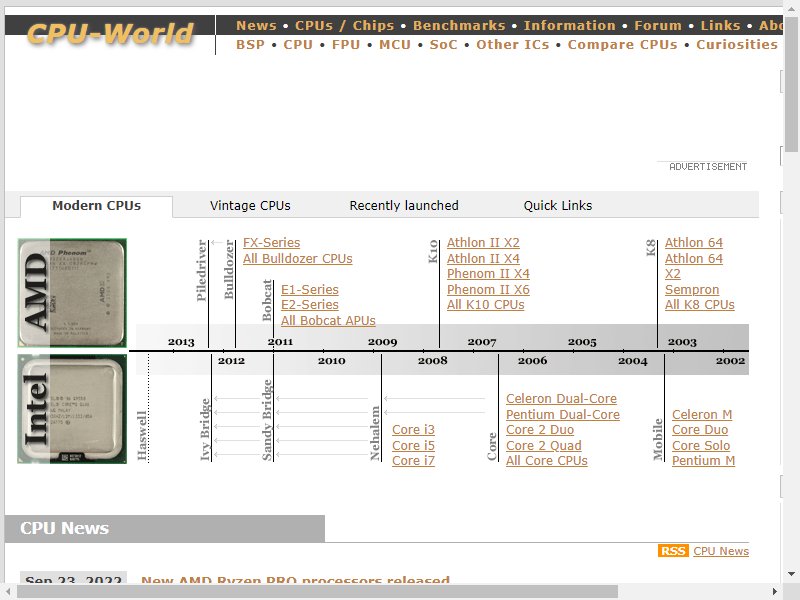Image resolution: width=800 pixels, height=600 pixels.
Task: Click the CPU-World logo
Action: coord(110,34)
